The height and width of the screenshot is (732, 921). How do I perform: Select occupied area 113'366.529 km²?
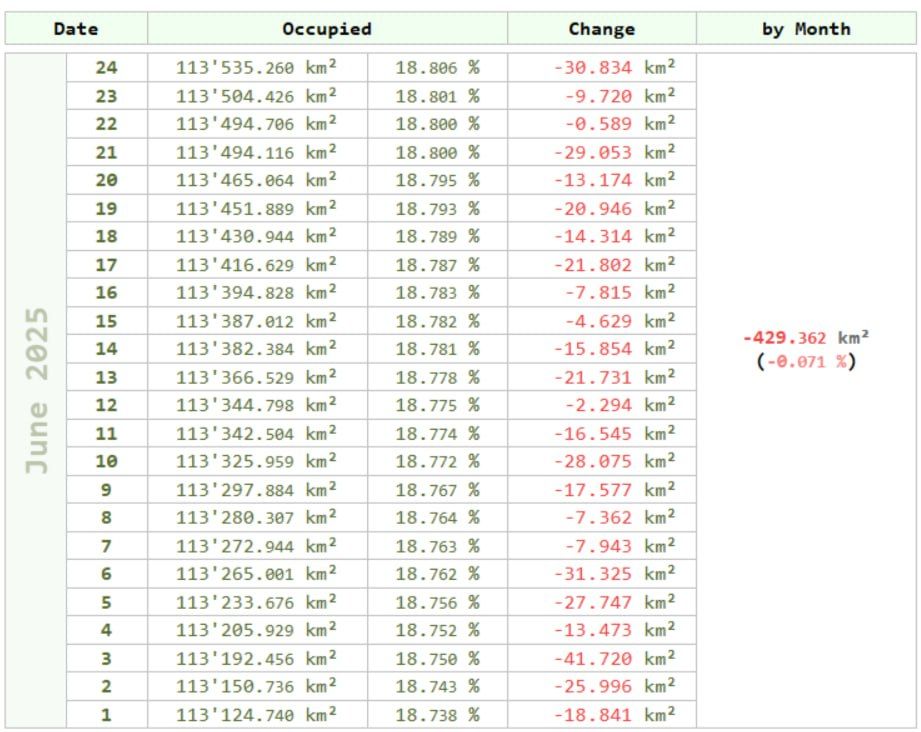256,377
